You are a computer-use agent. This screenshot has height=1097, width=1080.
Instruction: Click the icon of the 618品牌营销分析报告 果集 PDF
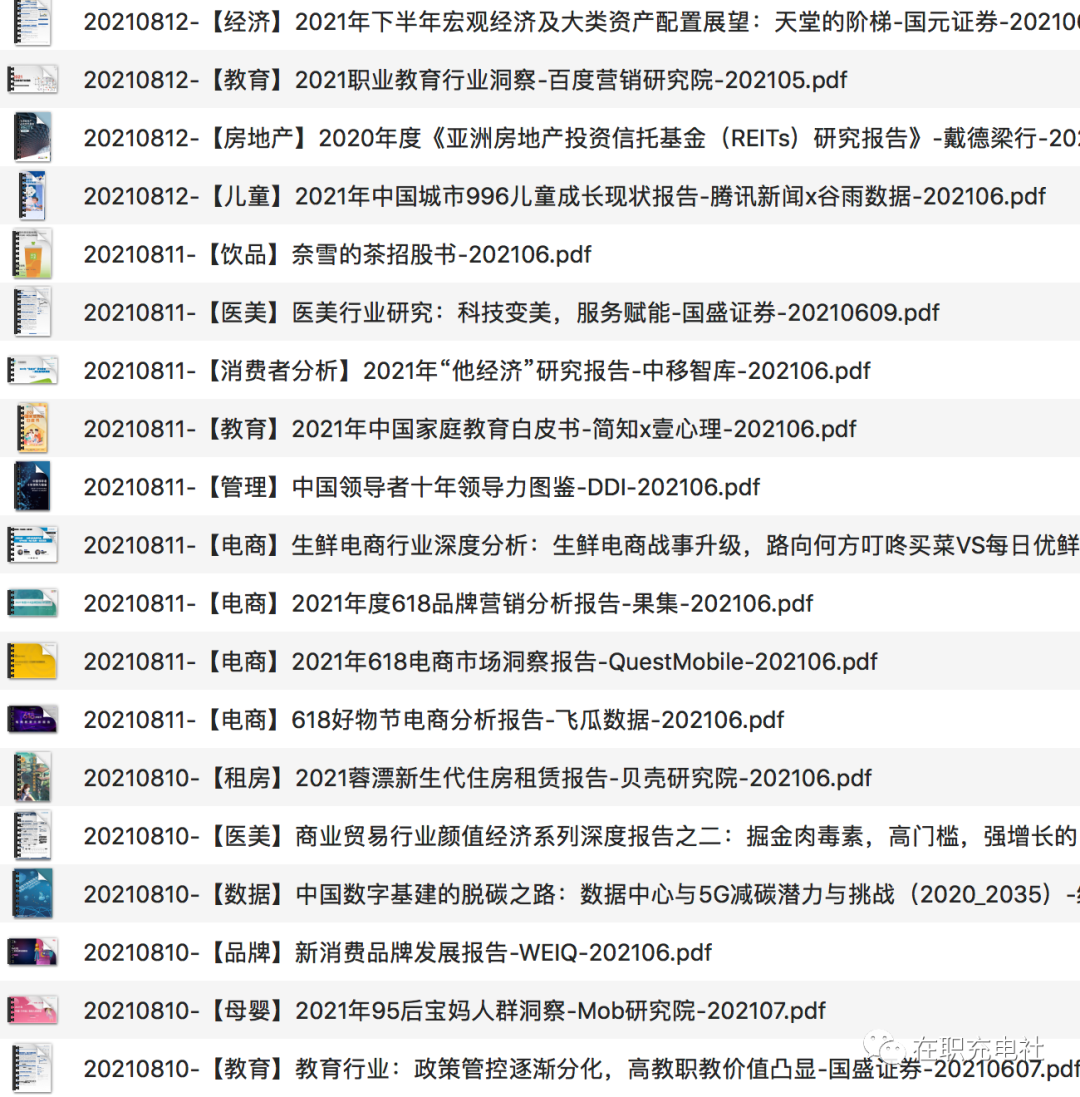32,603
